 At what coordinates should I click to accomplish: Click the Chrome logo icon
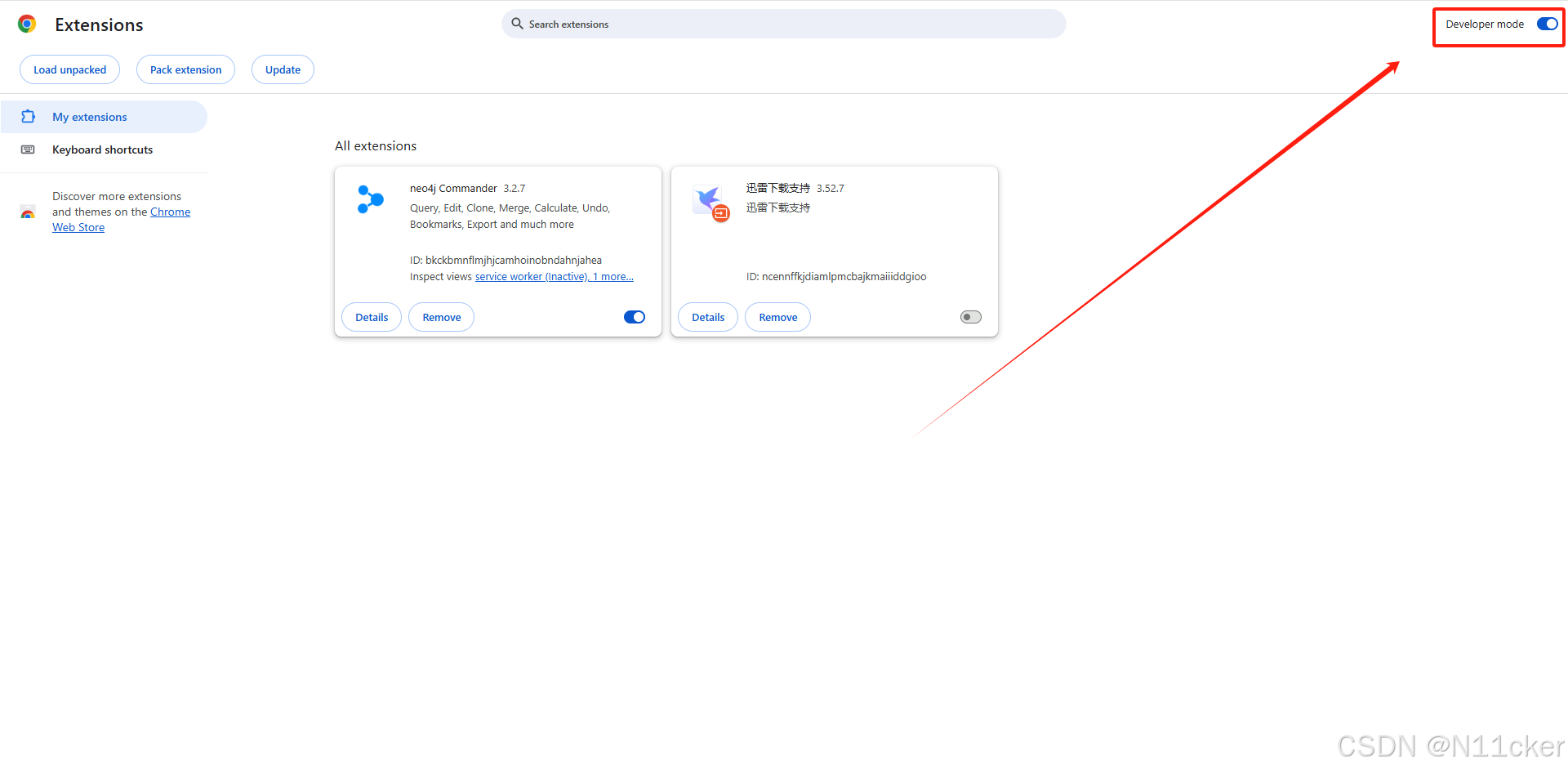tap(27, 25)
